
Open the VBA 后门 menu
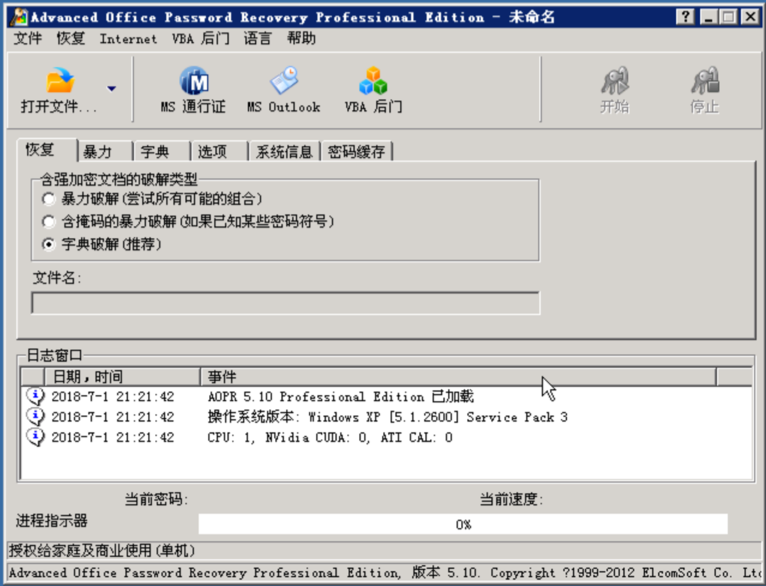pyautogui.click(x=201, y=39)
